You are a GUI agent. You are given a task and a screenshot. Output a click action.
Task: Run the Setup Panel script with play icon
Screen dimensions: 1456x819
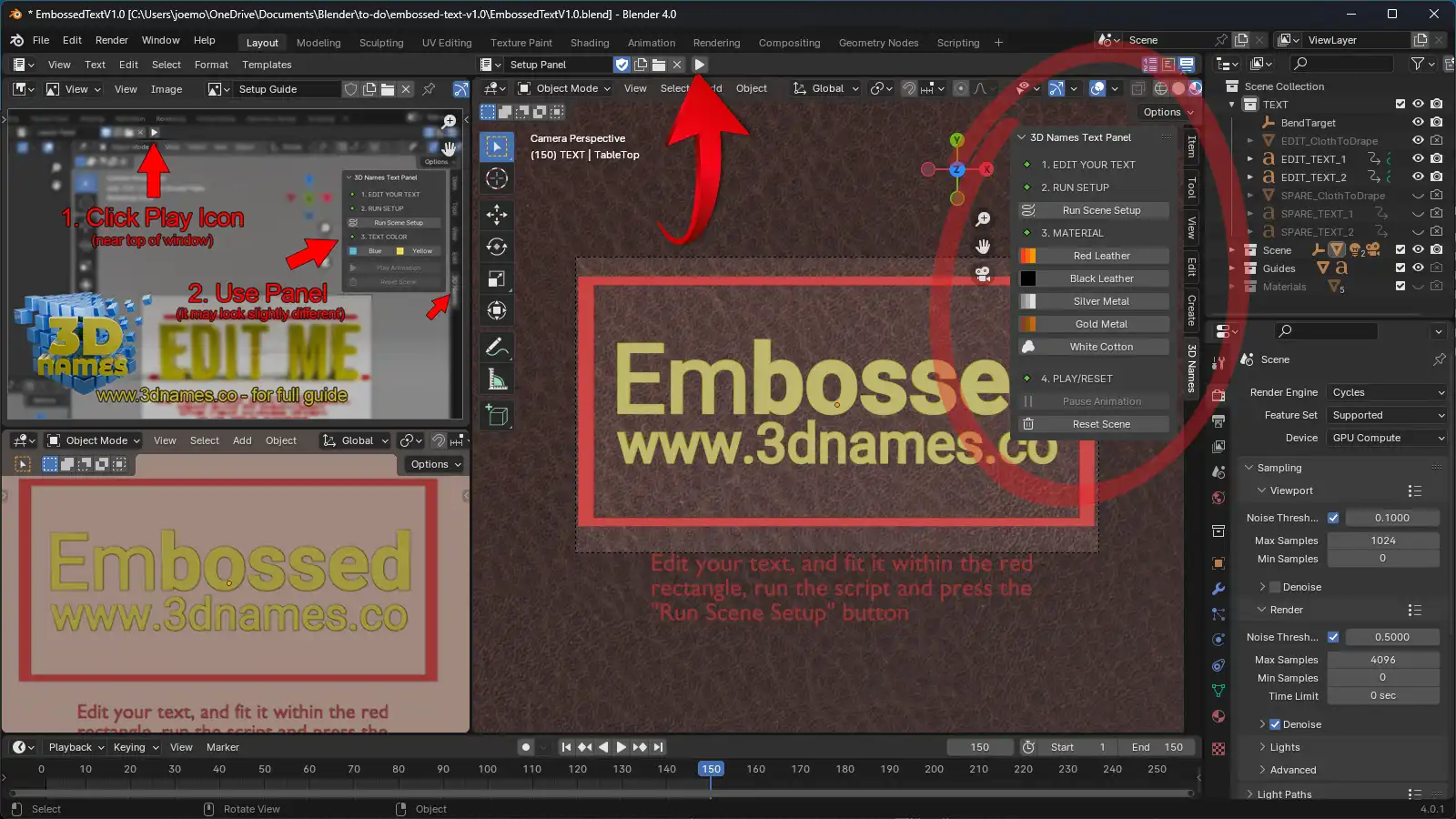699,65
